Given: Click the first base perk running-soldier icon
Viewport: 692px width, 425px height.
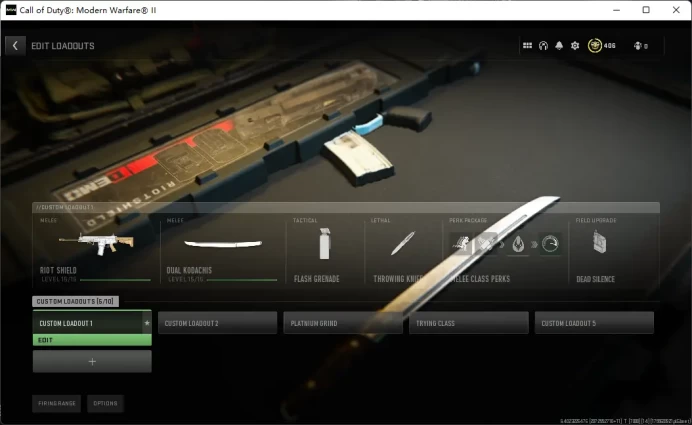Looking at the screenshot, I should (x=461, y=244).
